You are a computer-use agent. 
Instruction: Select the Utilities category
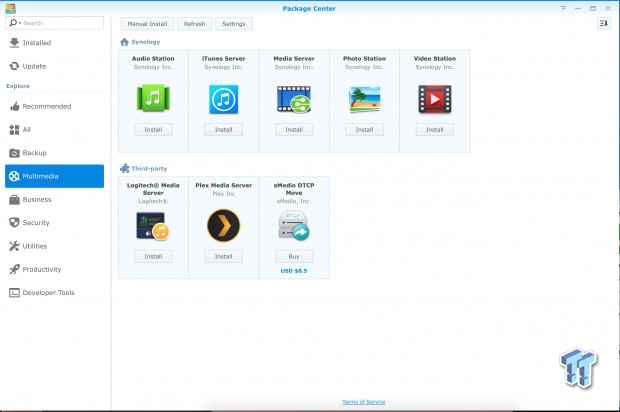pos(55,246)
